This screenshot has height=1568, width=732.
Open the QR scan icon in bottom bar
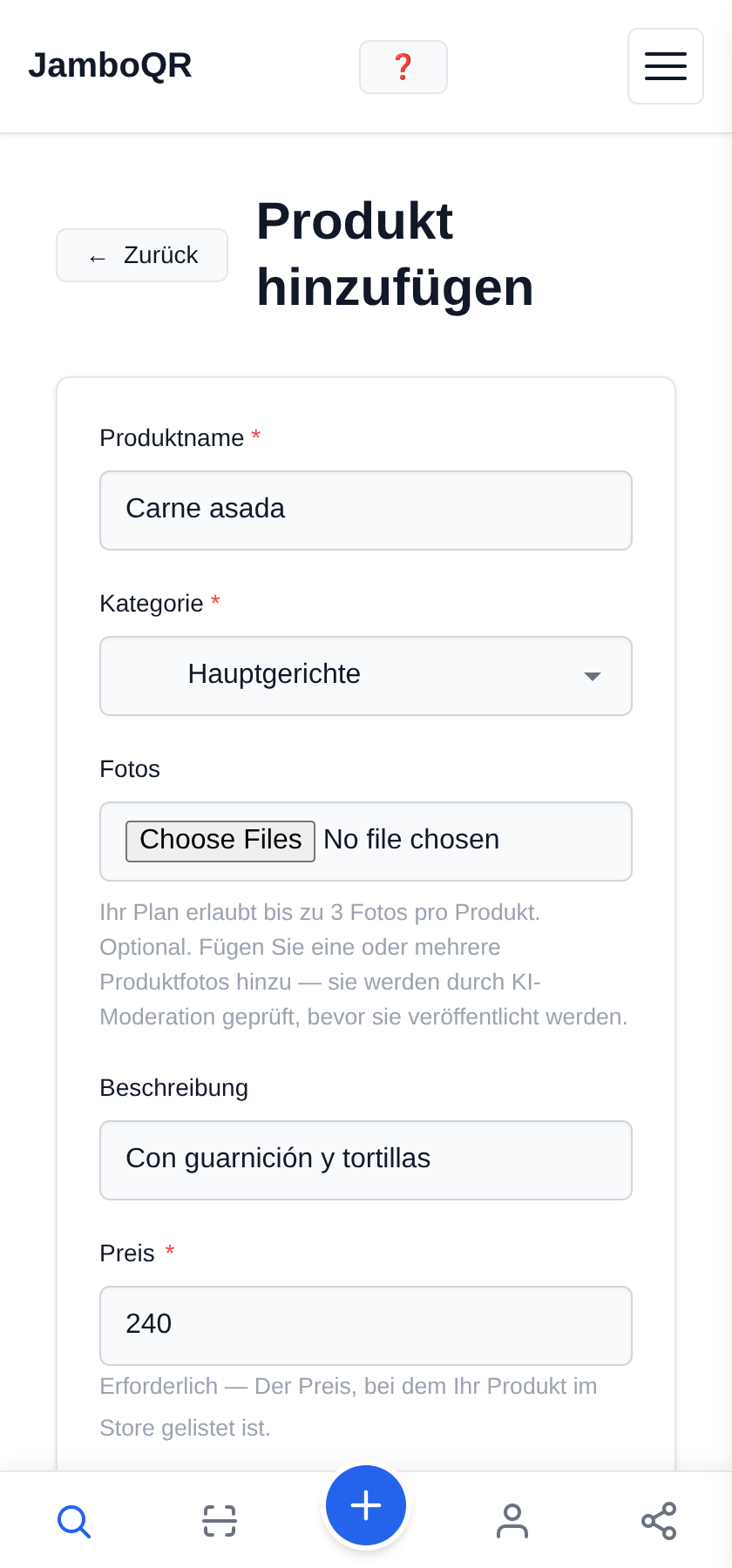click(220, 1521)
